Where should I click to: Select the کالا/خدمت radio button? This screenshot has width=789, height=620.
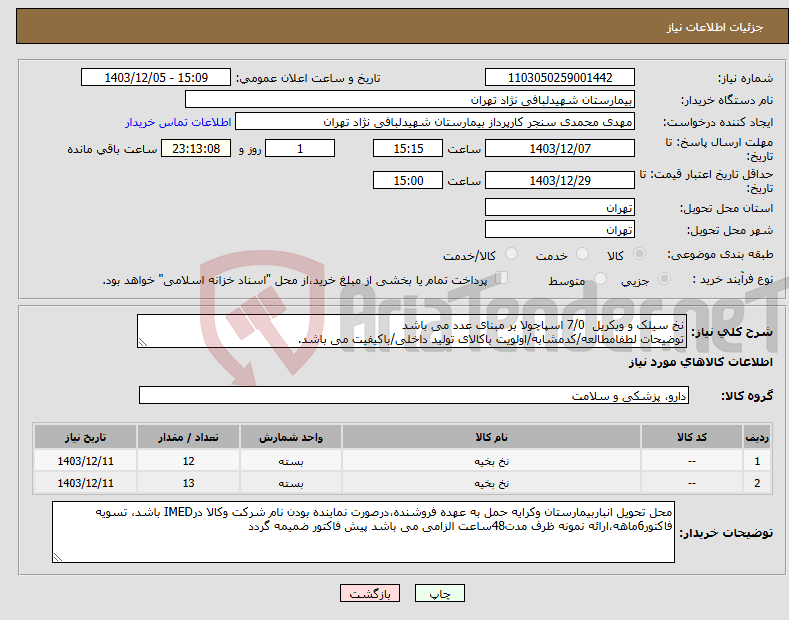click(511, 254)
